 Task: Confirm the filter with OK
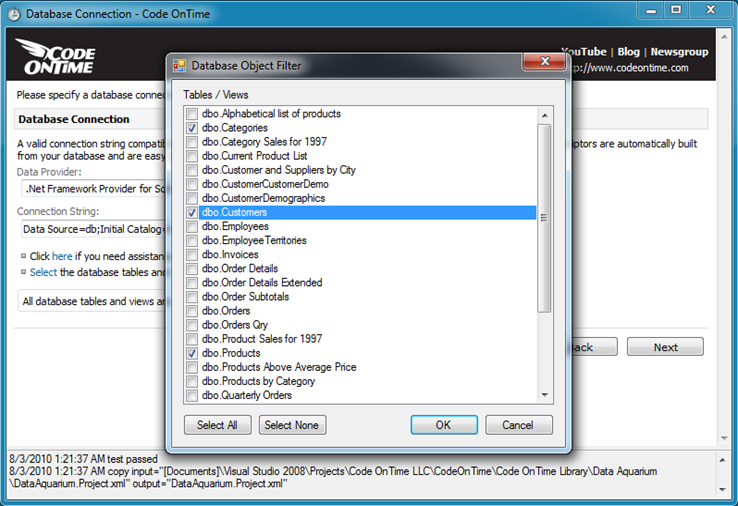444,425
